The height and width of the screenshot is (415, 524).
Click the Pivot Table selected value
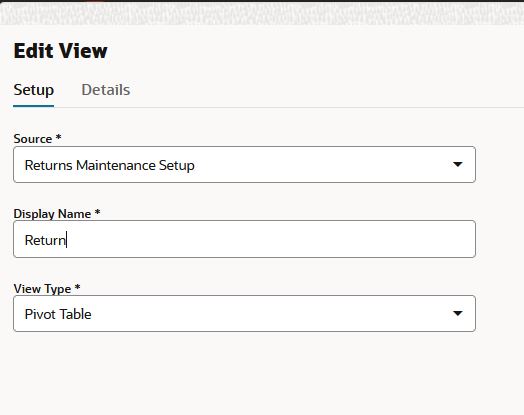coord(58,314)
